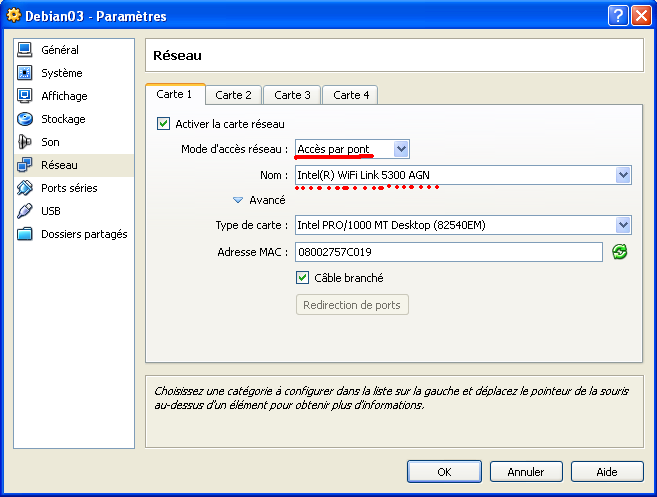Select USB category label
The image size is (657, 497).
51,211
